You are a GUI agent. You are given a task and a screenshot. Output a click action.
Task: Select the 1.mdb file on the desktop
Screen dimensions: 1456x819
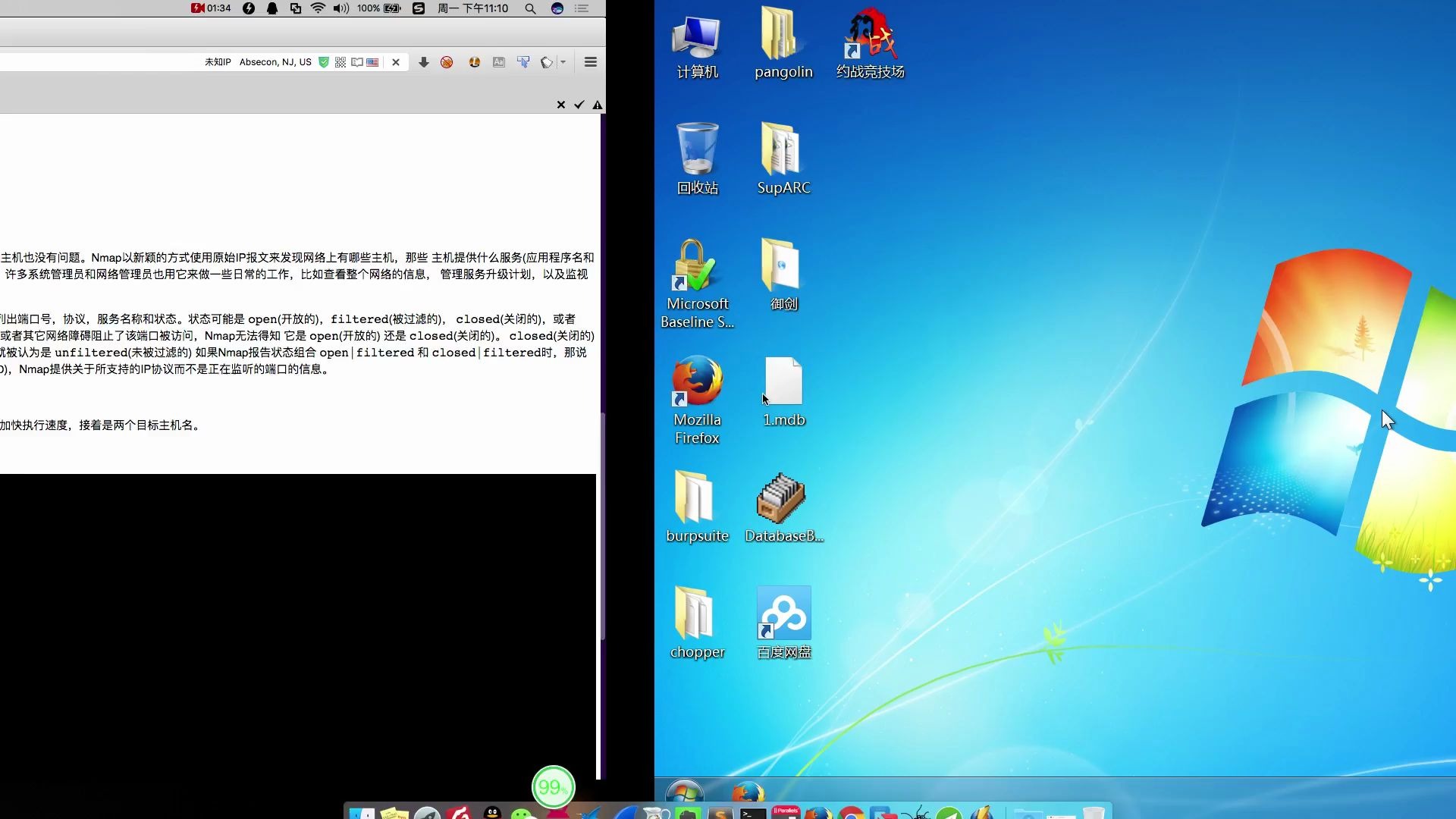[x=783, y=392]
